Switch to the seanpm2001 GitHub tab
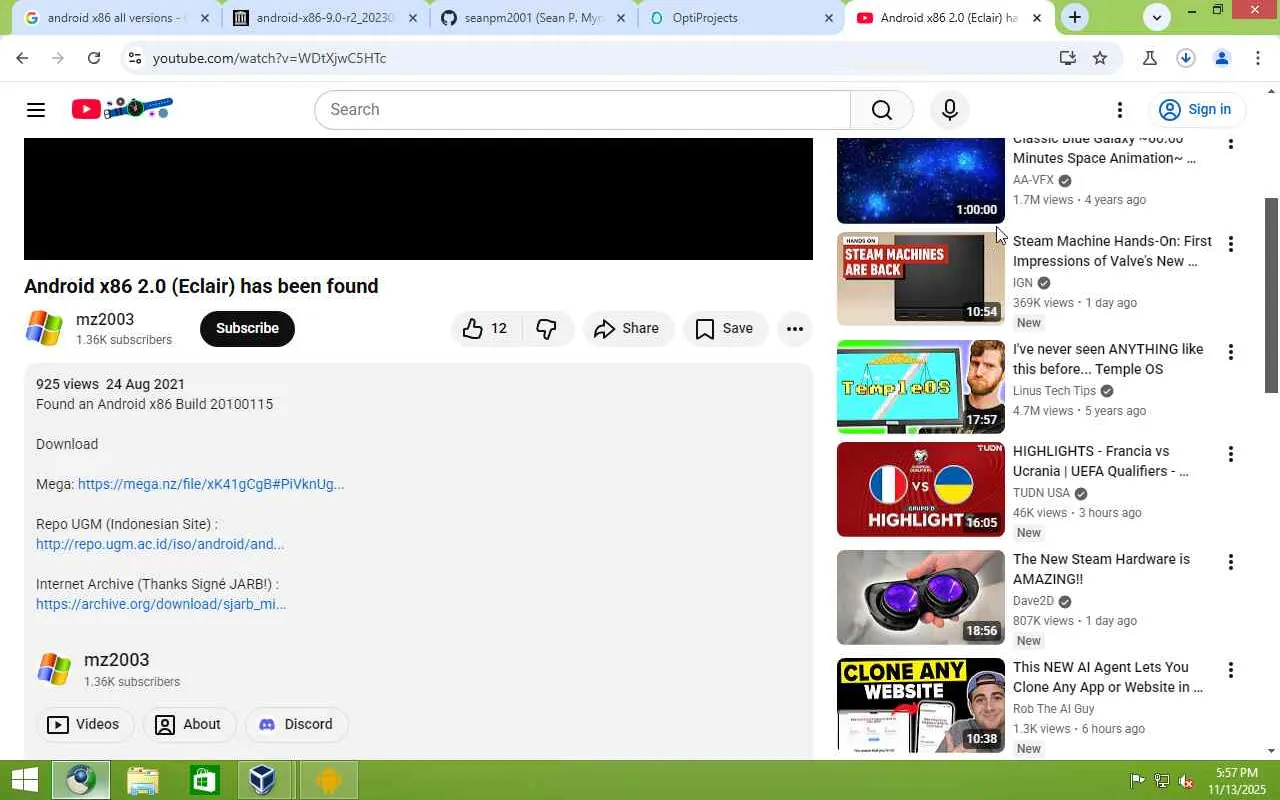The height and width of the screenshot is (800, 1280). 533,18
